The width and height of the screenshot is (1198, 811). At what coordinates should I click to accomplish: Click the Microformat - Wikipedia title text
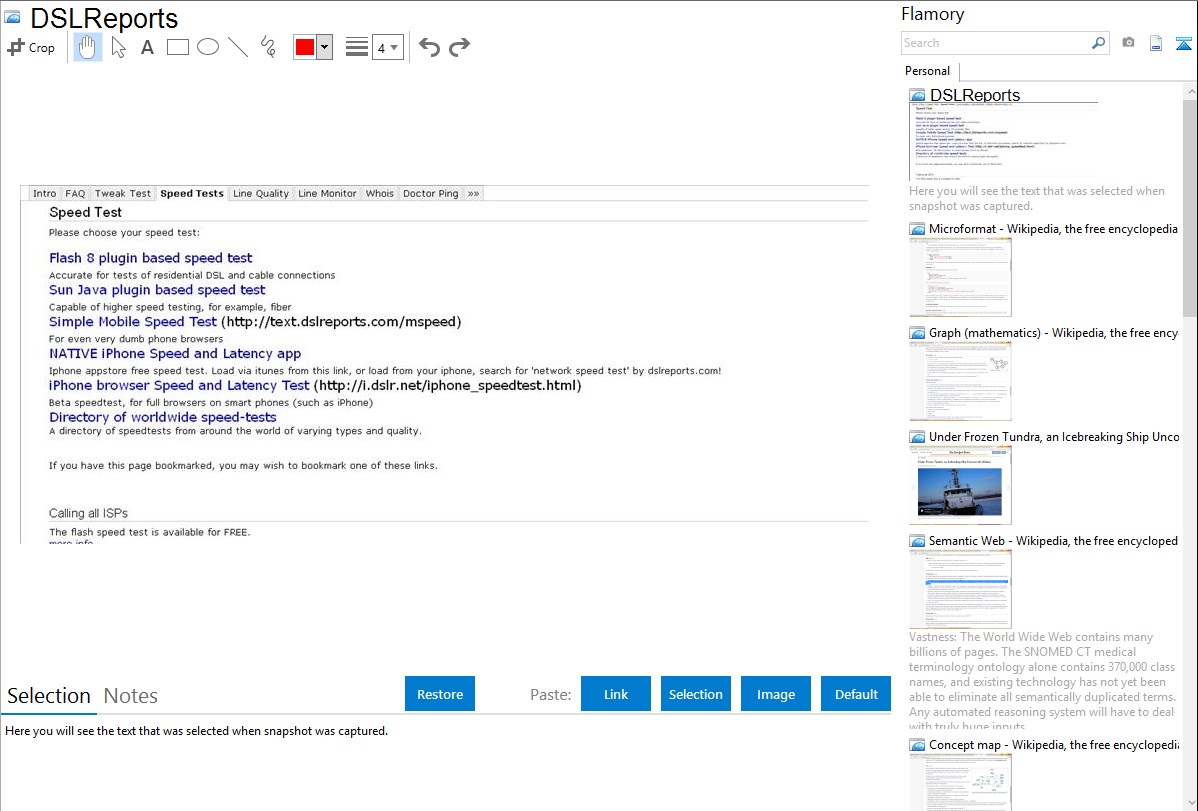click(x=1053, y=229)
